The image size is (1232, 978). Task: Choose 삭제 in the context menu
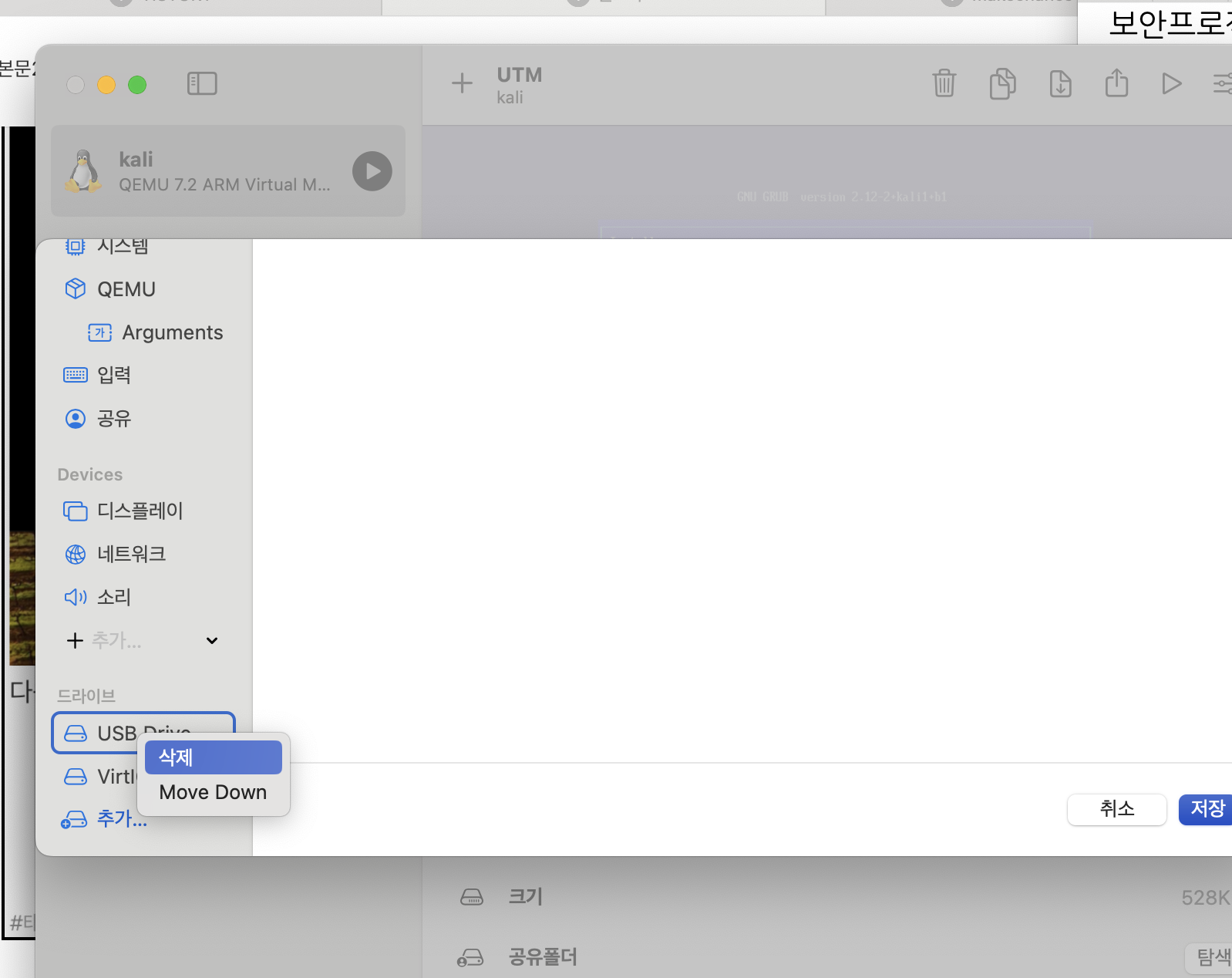213,757
